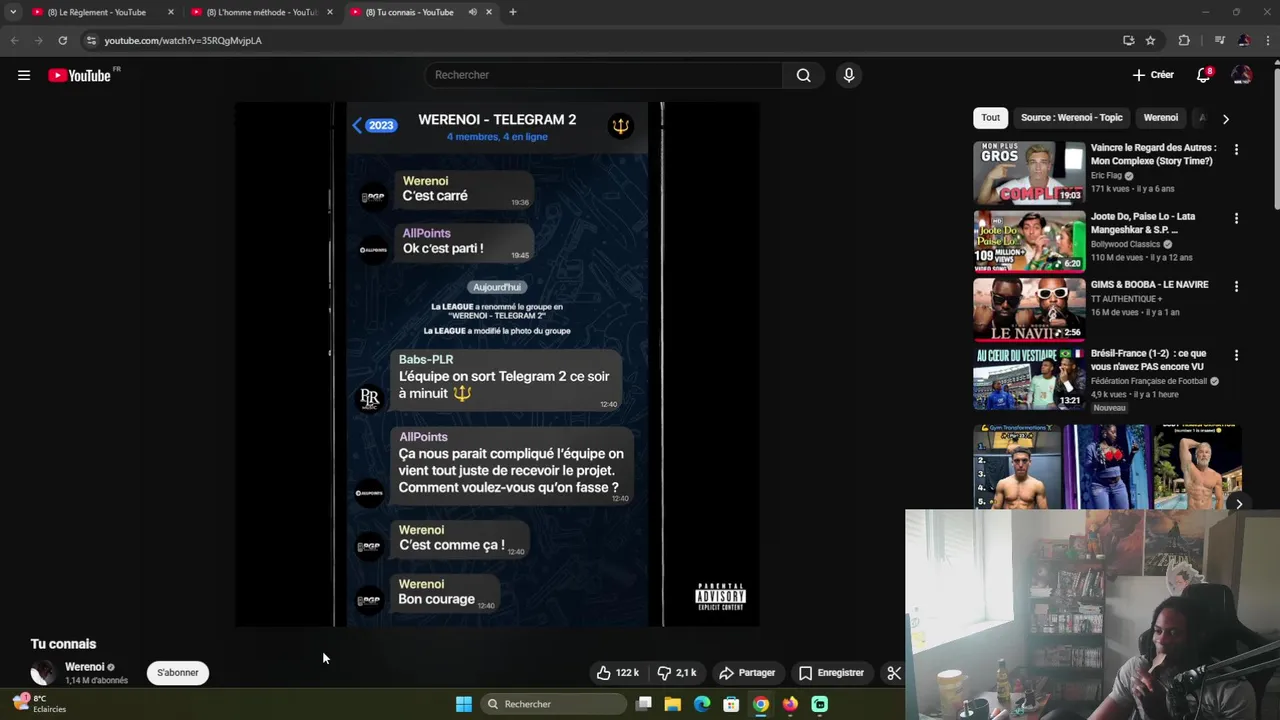The image size is (1280, 720).
Task: Expand the tab search dropdown arrow
Action: pyautogui.click(x=13, y=12)
